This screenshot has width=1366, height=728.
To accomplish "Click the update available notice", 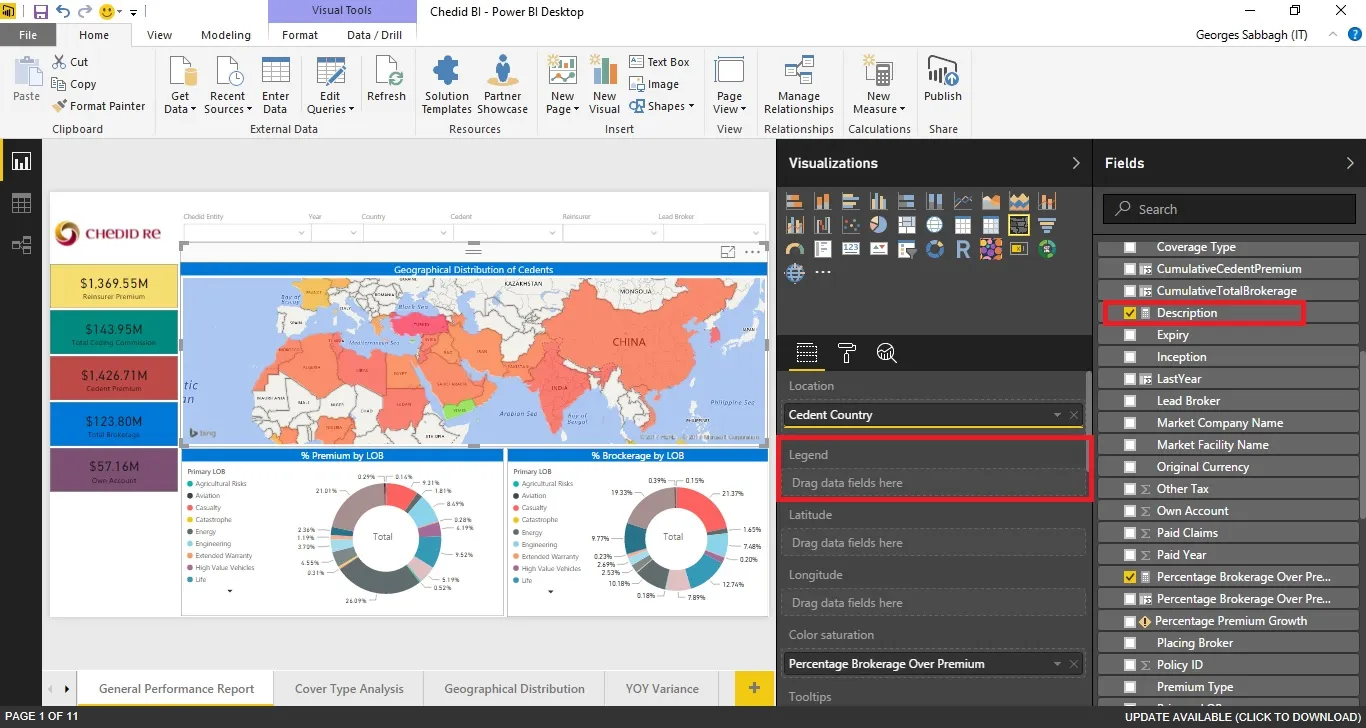I will [1242, 717].
